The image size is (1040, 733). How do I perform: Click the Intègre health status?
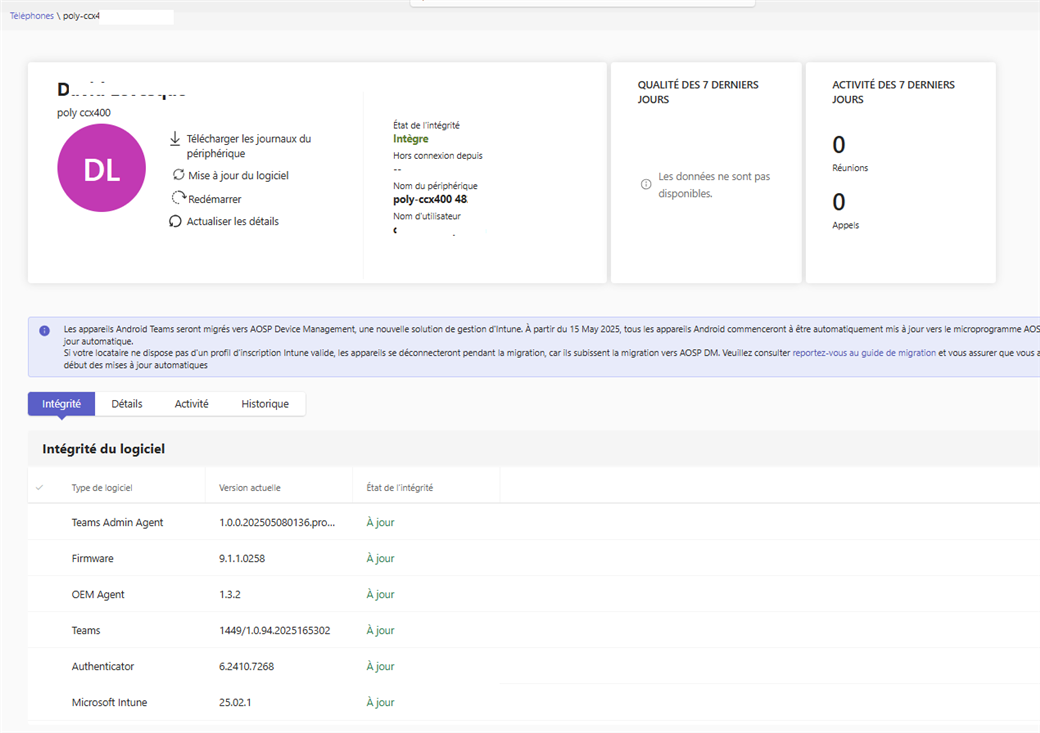411,139
